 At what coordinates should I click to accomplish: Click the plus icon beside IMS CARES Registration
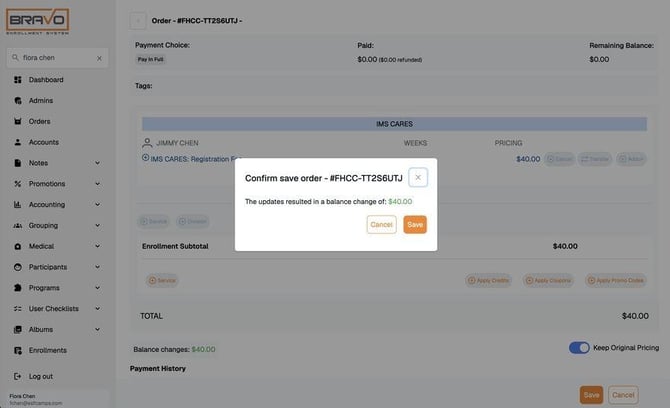(x=145, y=158)
